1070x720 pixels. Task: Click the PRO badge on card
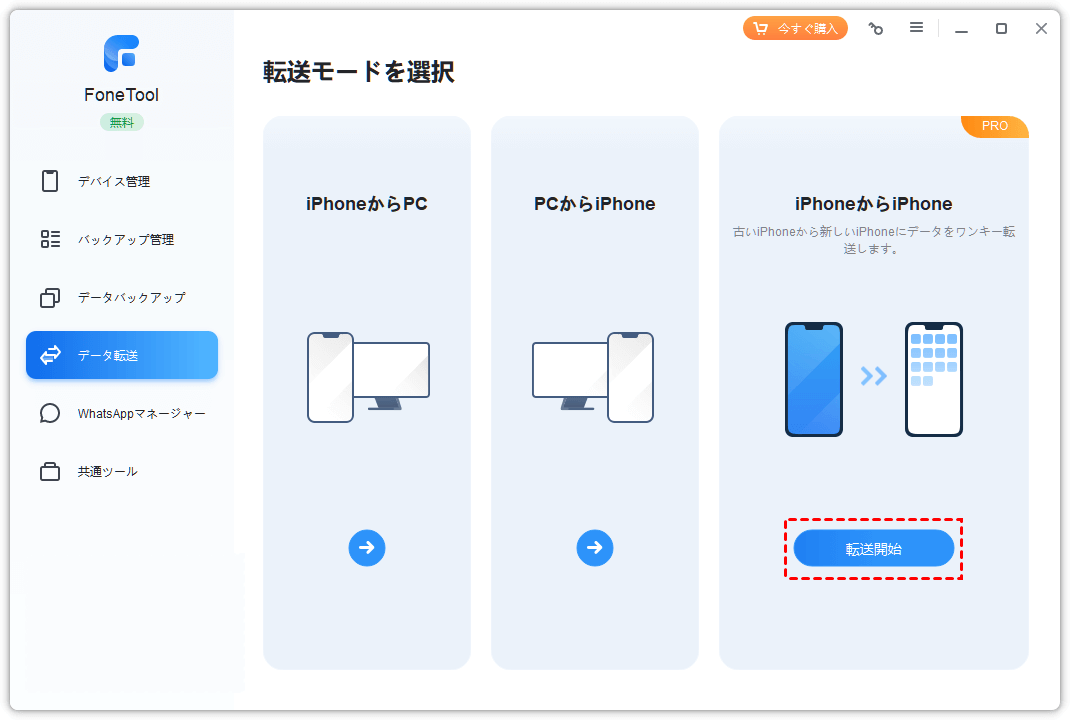[995, 126]
